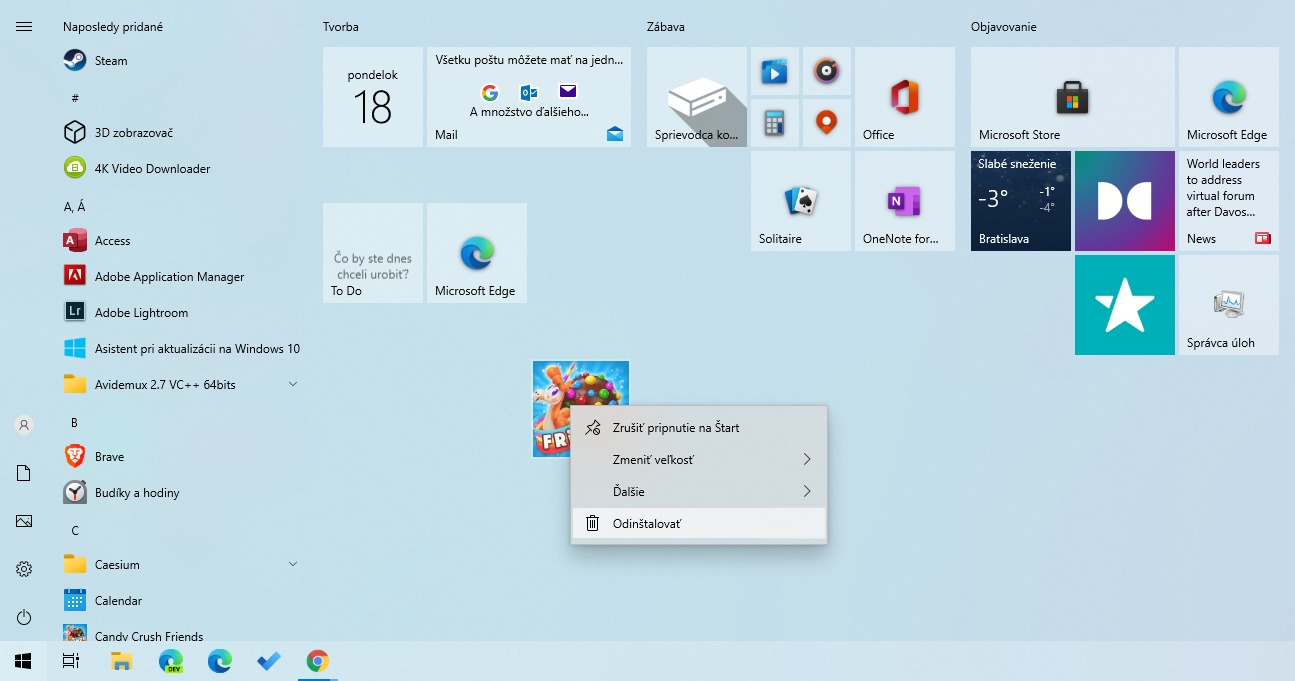Open Settings gear in left rail
This screenshot has height=681, width=1295.
[24, 569]
